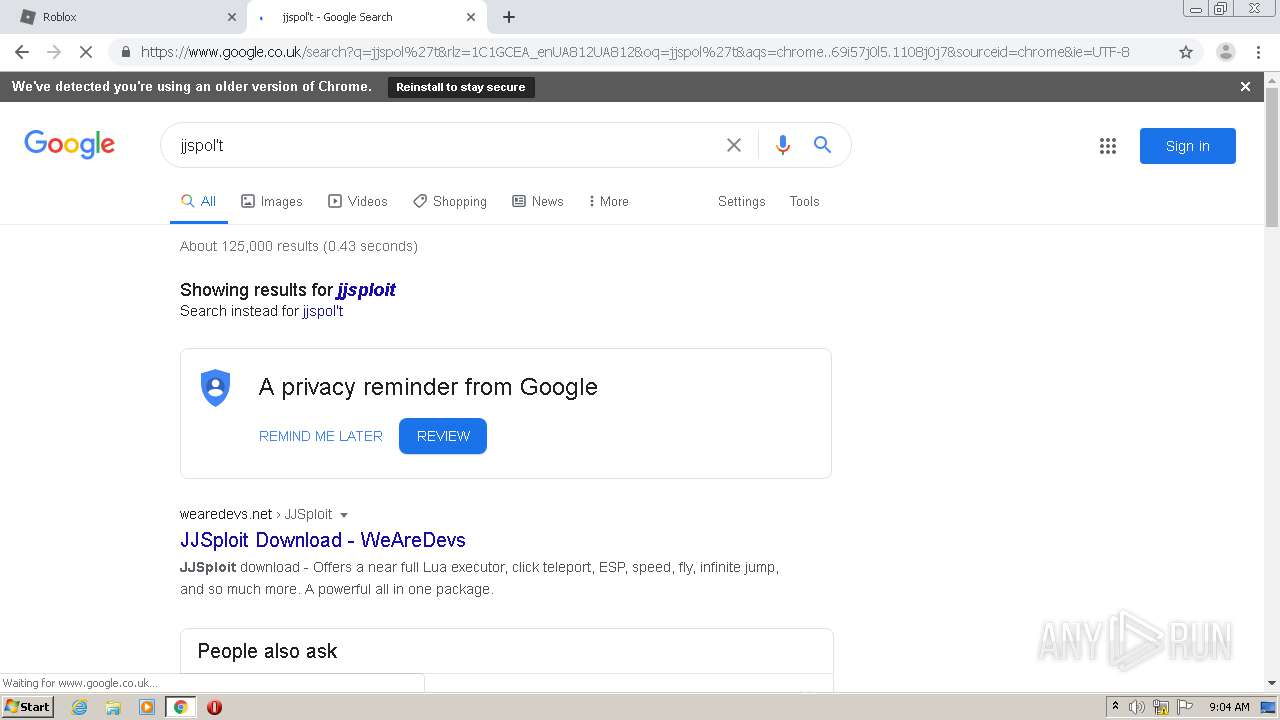Open a new tab with plus button

(509, 17)
